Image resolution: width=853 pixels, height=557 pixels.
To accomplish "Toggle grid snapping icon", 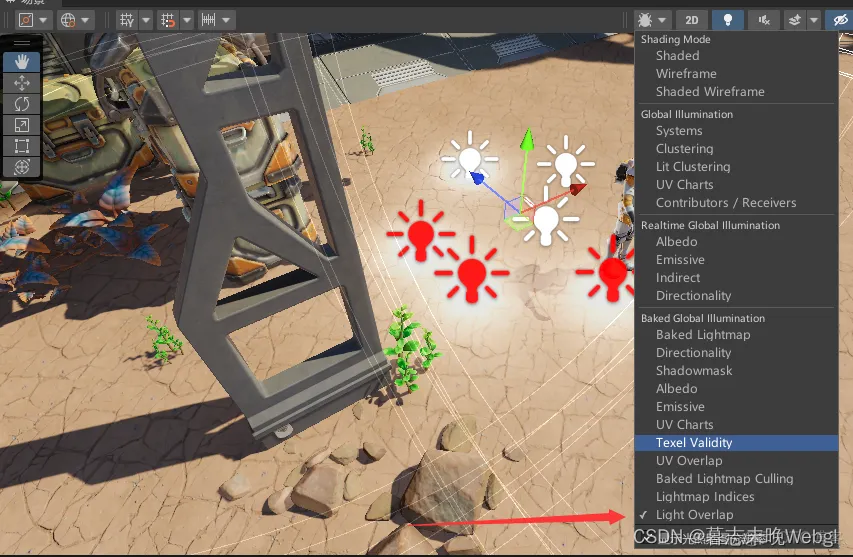I will point(168,21).
